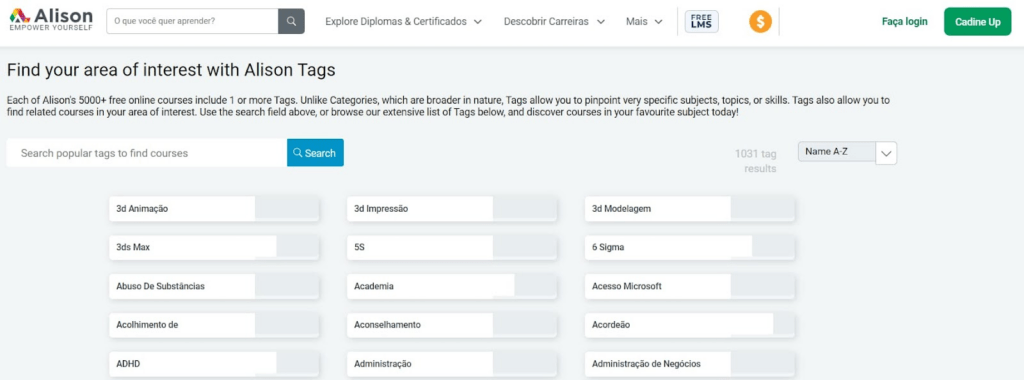Open the Academia tag
This screenshot has width=1024, height=380.
[x=452, y=286]
